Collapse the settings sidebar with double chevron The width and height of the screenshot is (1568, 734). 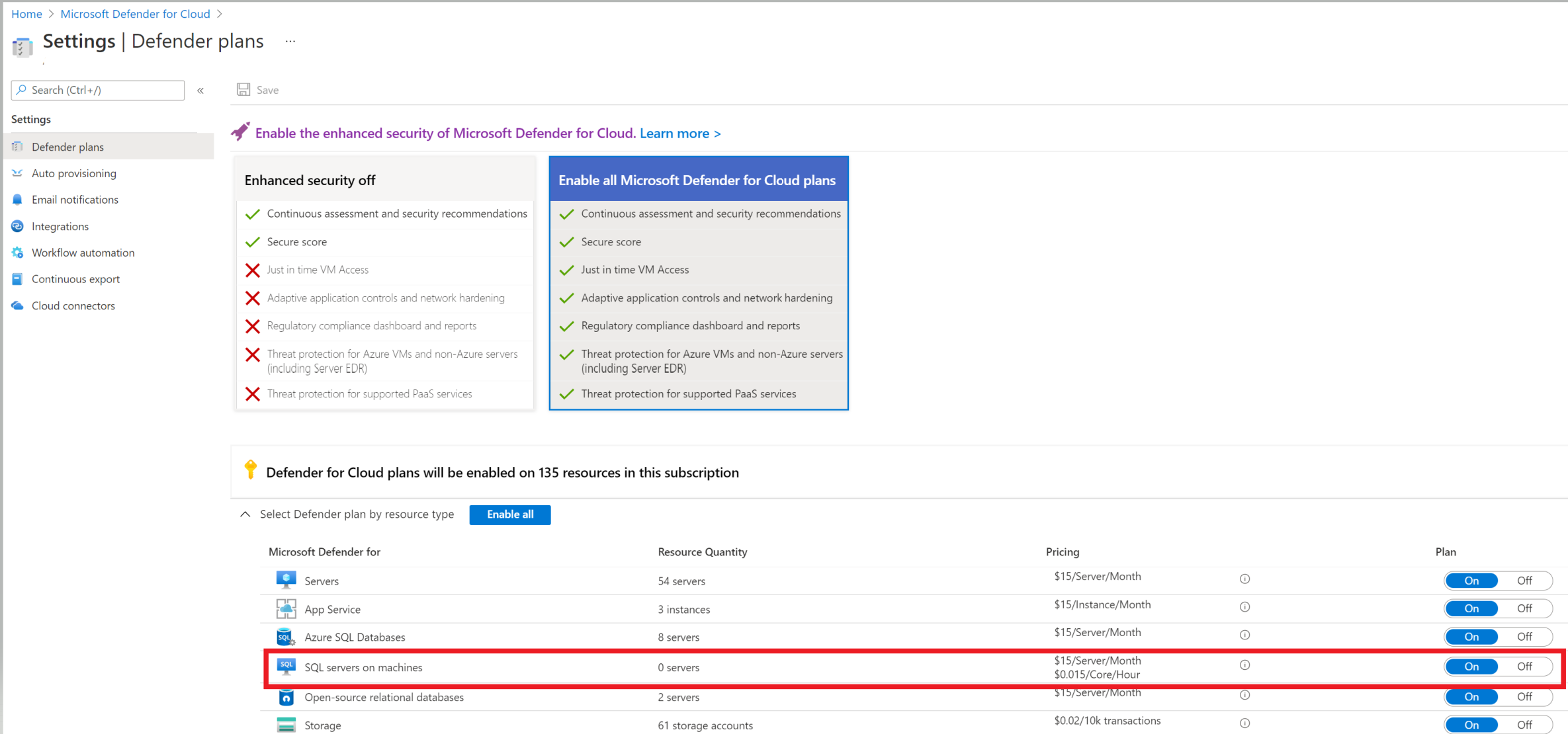[x=200, y=91]
